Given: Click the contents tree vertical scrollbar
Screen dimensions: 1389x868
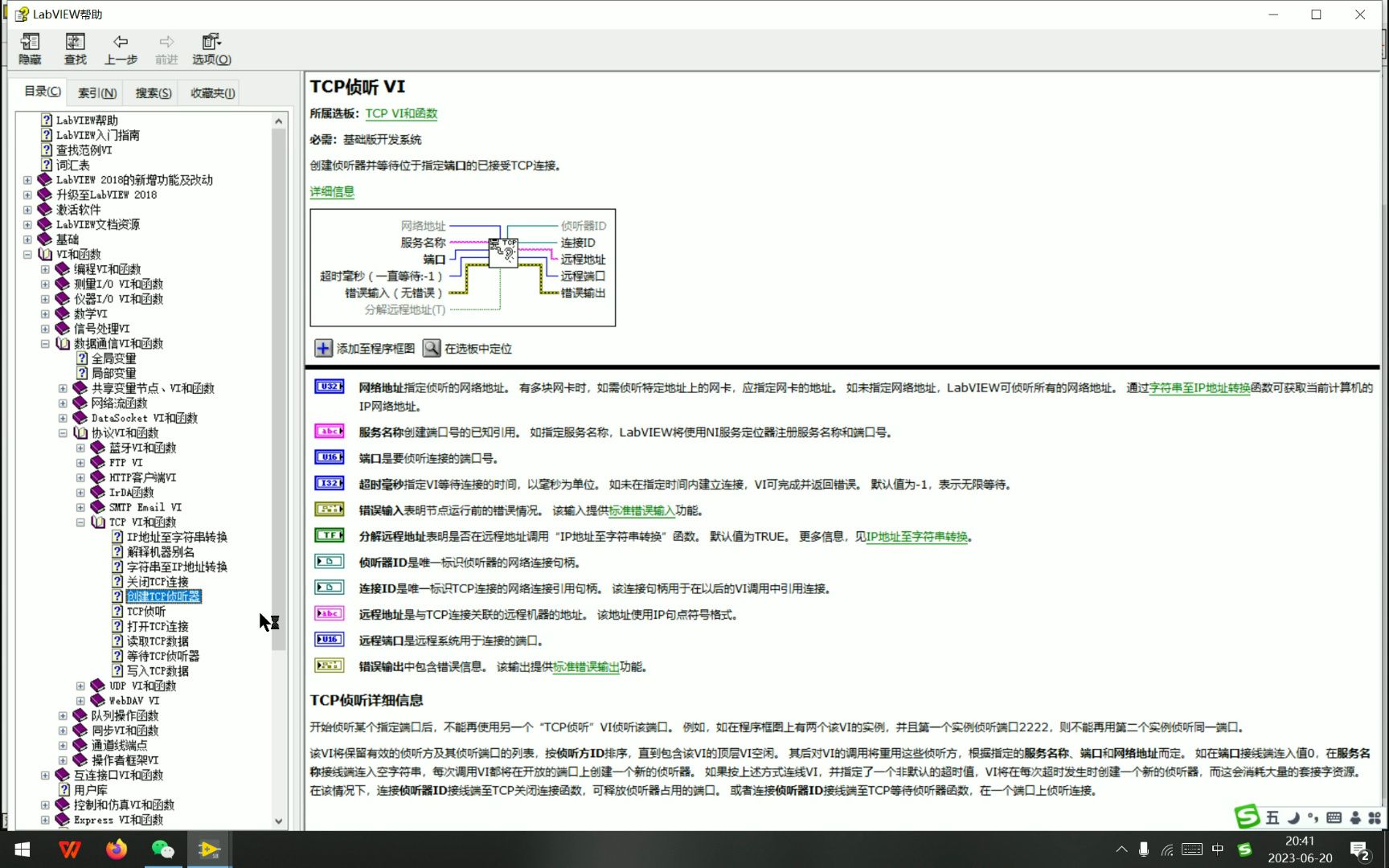Looking at the screenshot, I should tap(279, 389).
